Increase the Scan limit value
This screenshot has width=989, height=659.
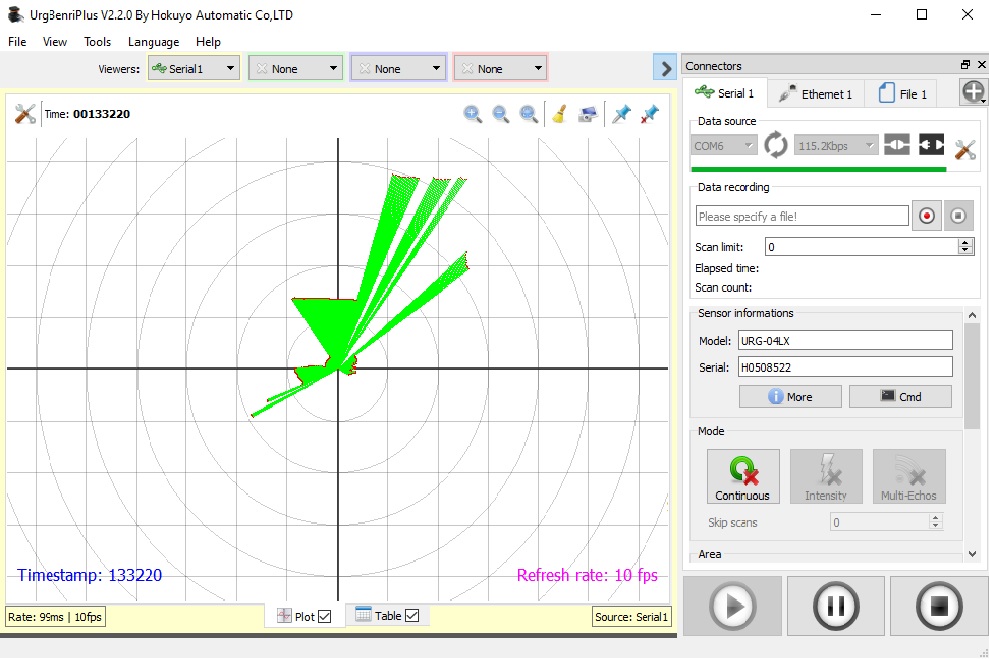pyautogui.click(x=965, y=242)
